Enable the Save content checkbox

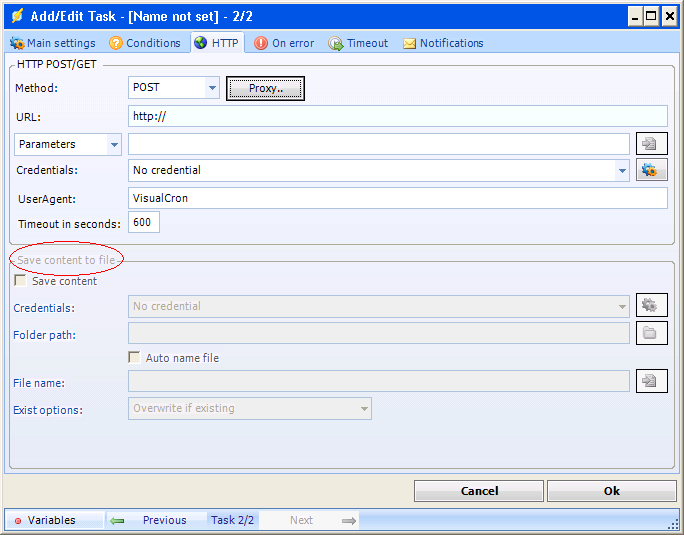(x=21, y=281)
